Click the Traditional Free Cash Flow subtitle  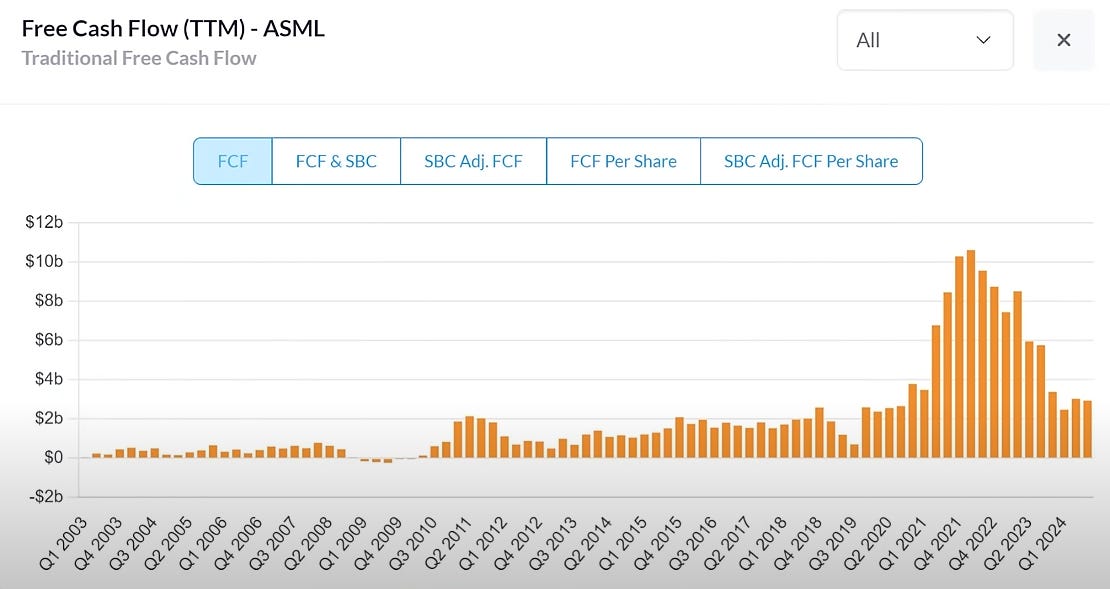pyautogui.click(x=139, y=59)
